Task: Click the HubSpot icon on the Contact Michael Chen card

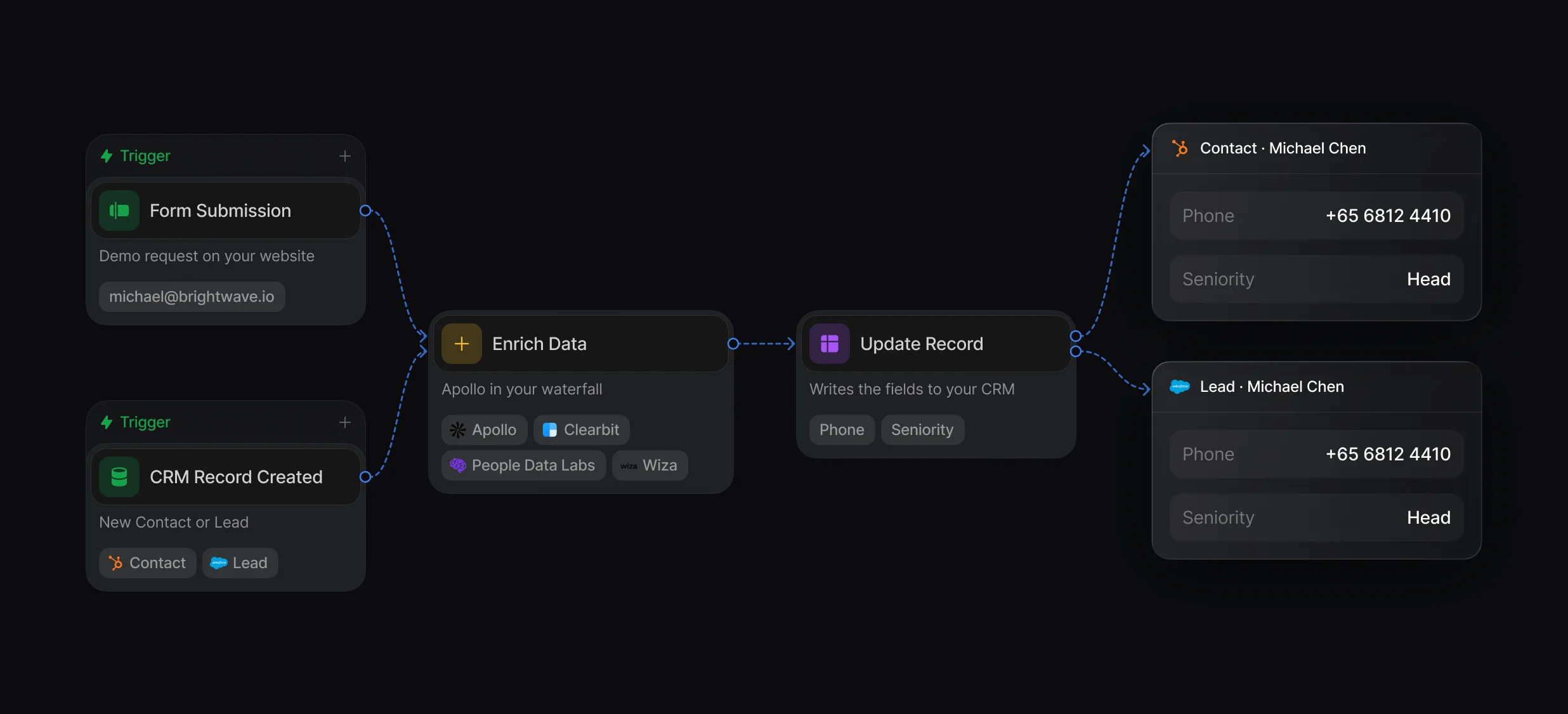Action: [1180, 148]
